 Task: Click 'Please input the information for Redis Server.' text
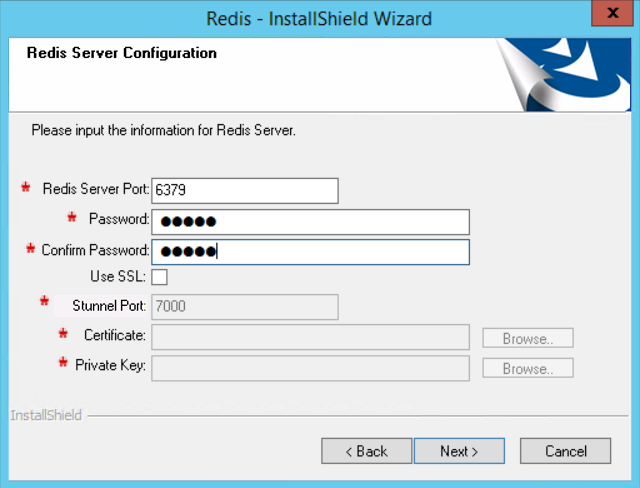tap(164, 130)
